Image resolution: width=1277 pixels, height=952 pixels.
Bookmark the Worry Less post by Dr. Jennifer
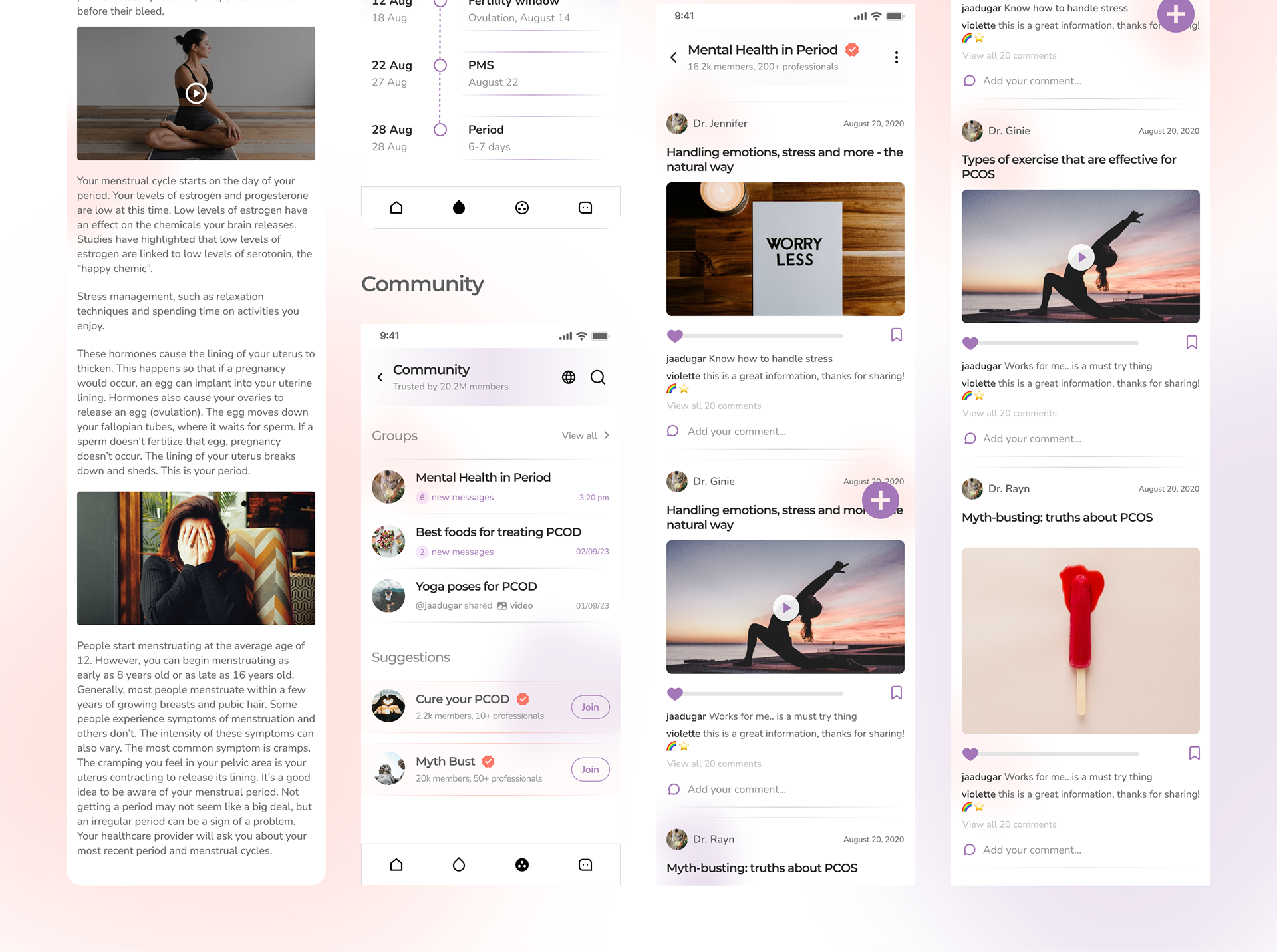(897, 335)
